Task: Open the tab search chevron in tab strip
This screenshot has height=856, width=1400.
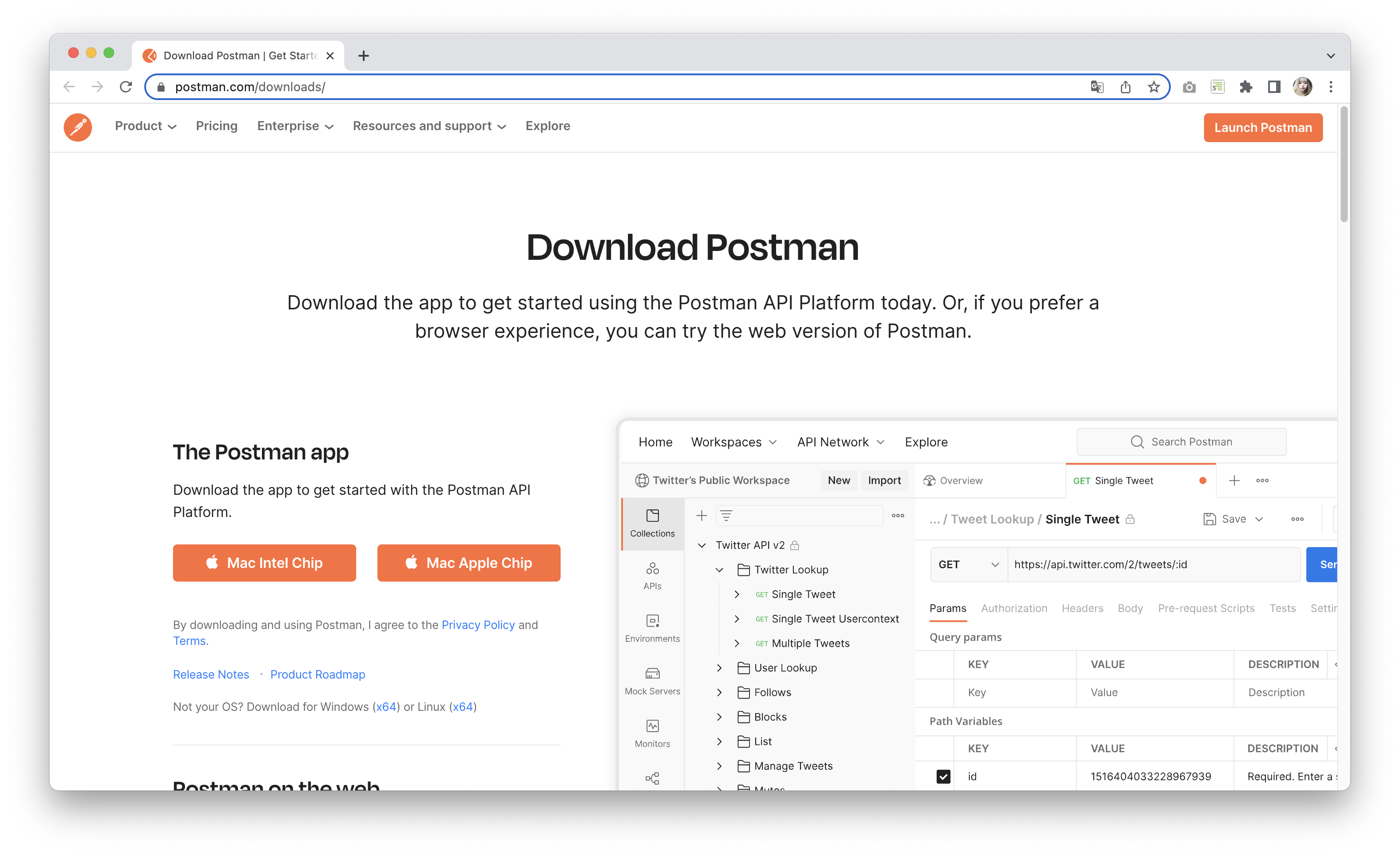Action: (1331, 56)
